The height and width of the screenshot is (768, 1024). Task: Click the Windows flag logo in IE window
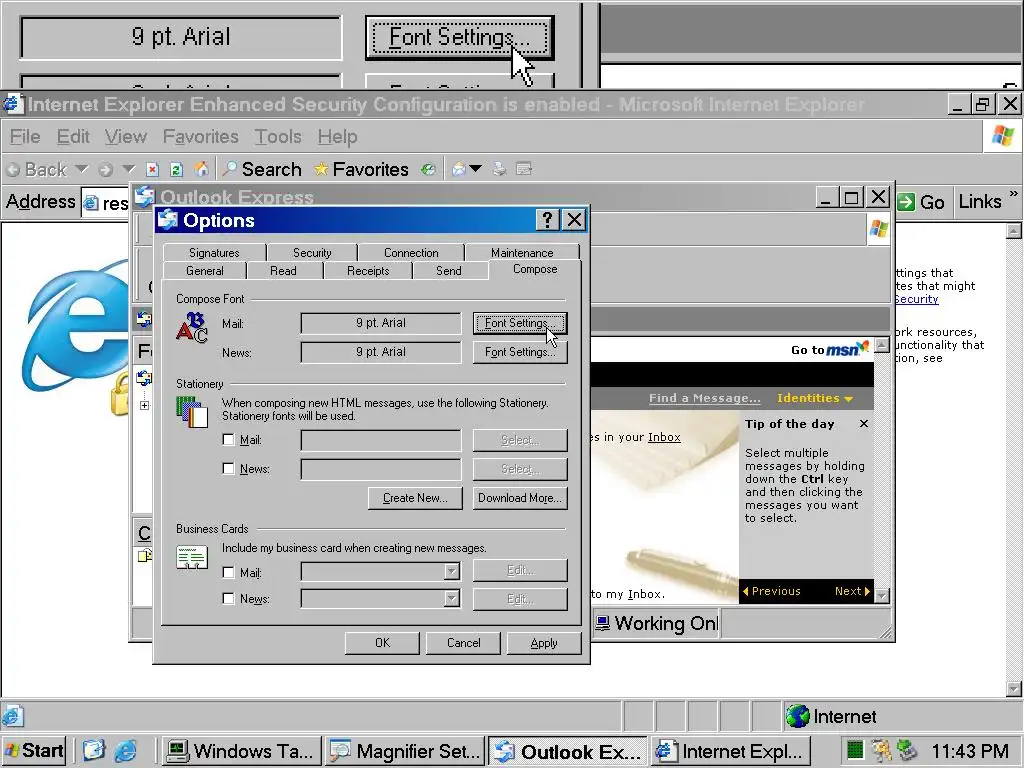[x=1003, y=136]
